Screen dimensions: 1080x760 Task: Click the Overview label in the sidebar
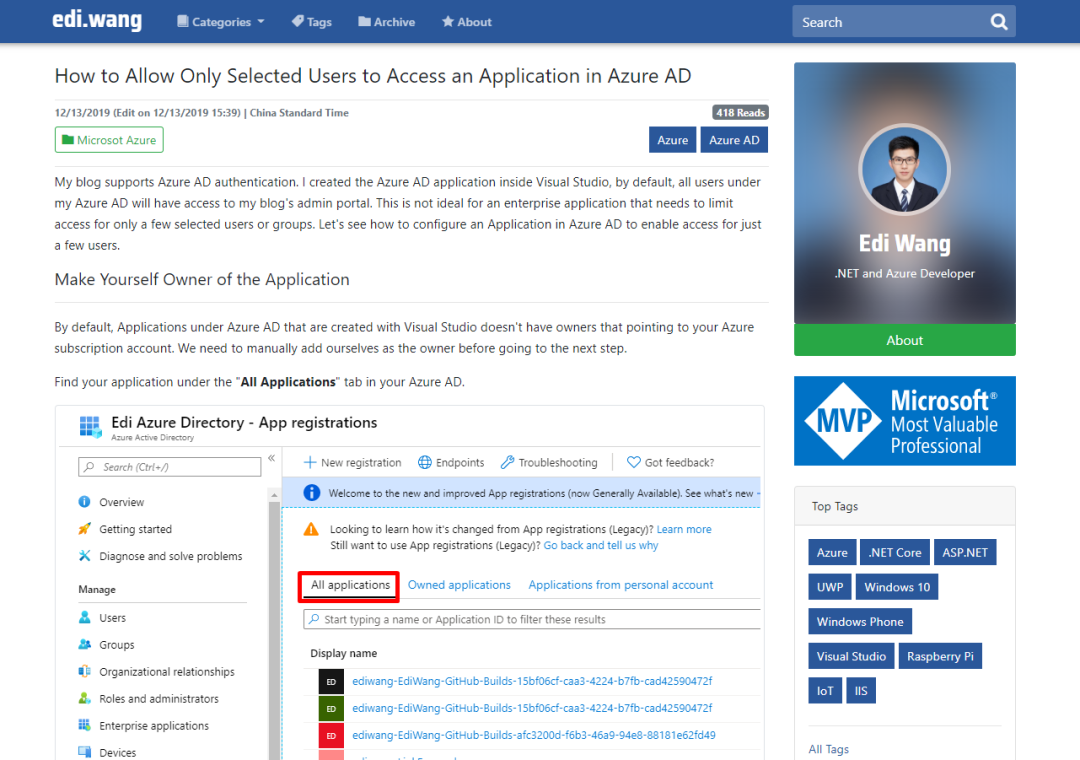coord(121,502)
